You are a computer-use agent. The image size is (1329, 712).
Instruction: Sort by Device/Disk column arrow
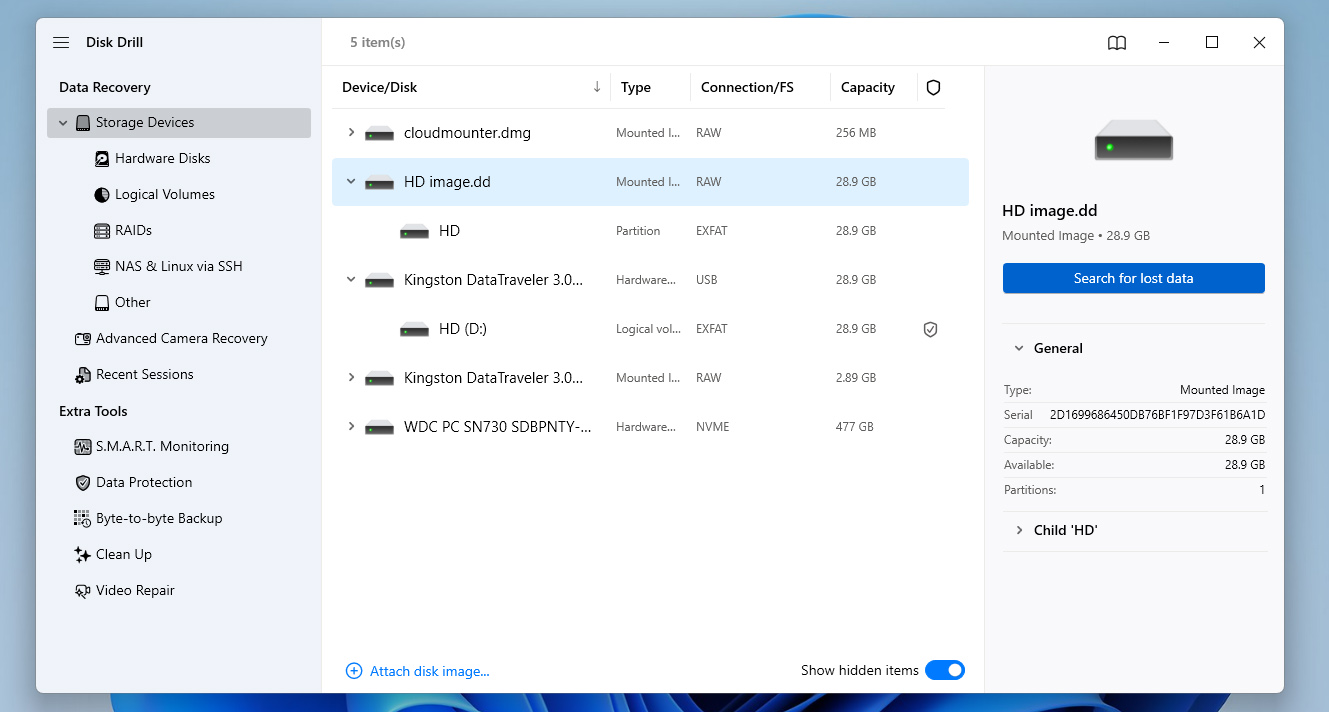pyautogui.click(x=597, y=87)
